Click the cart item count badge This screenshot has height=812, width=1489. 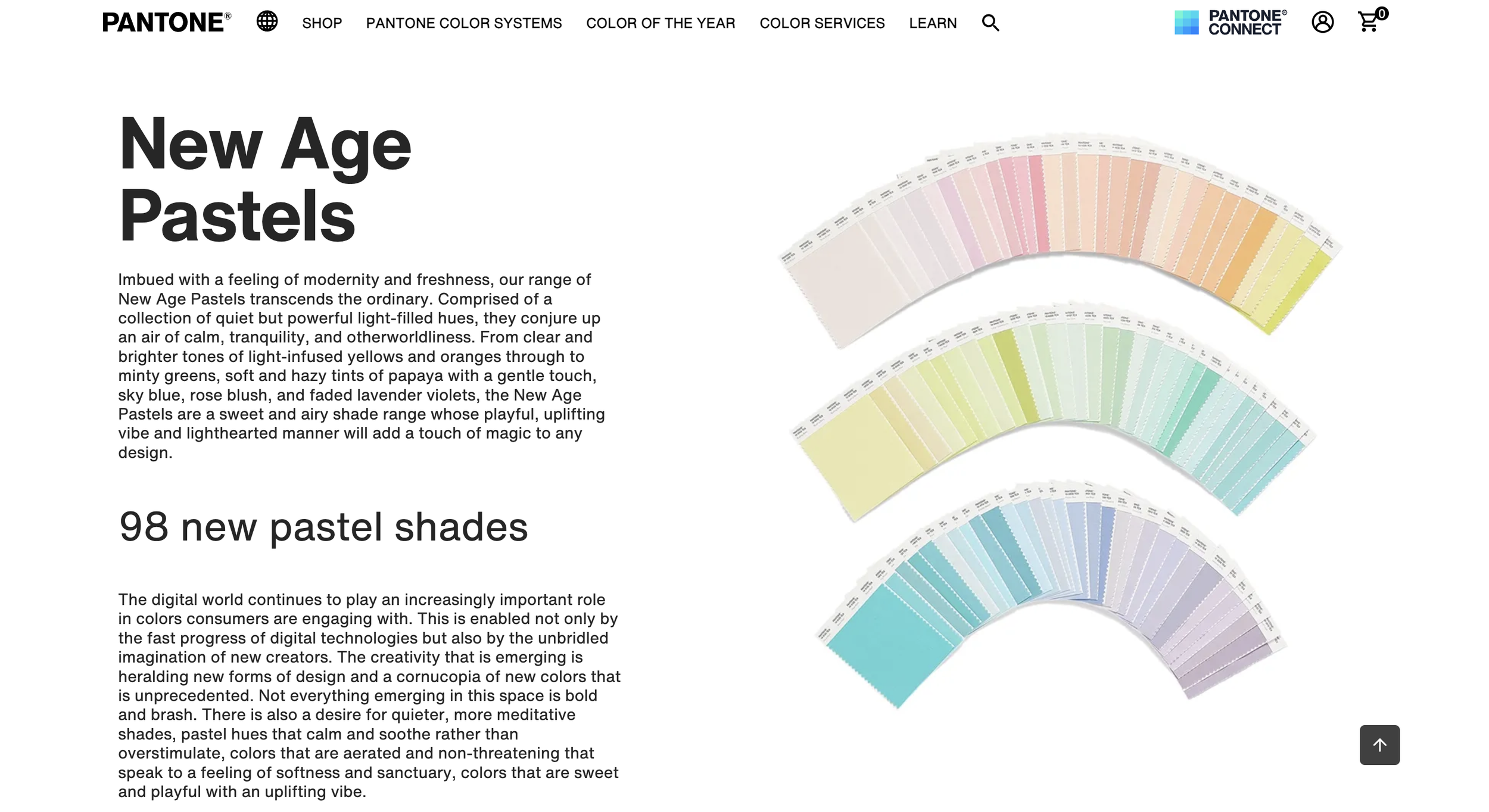pyautogui.click(x=1382, y=14)
